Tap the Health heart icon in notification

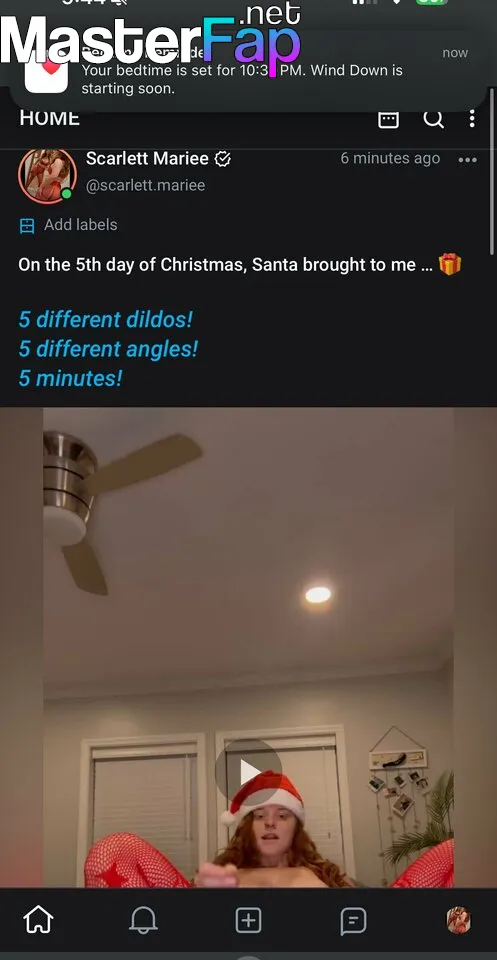pos(47,71)
